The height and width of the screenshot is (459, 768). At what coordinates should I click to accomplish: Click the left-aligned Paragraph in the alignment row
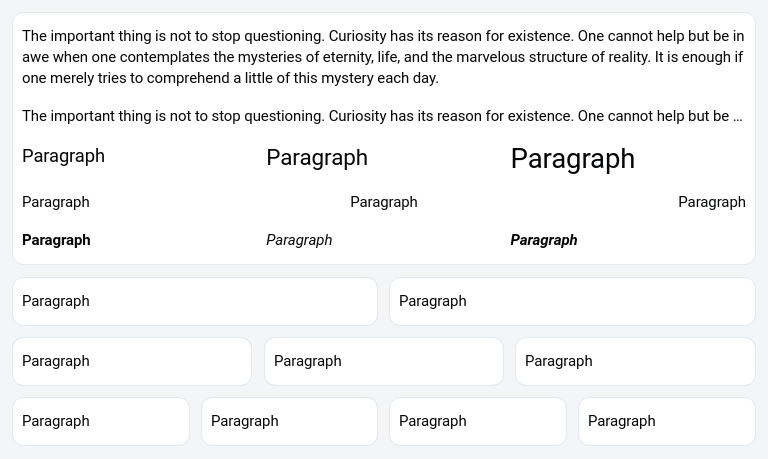[x=56, y=202]
